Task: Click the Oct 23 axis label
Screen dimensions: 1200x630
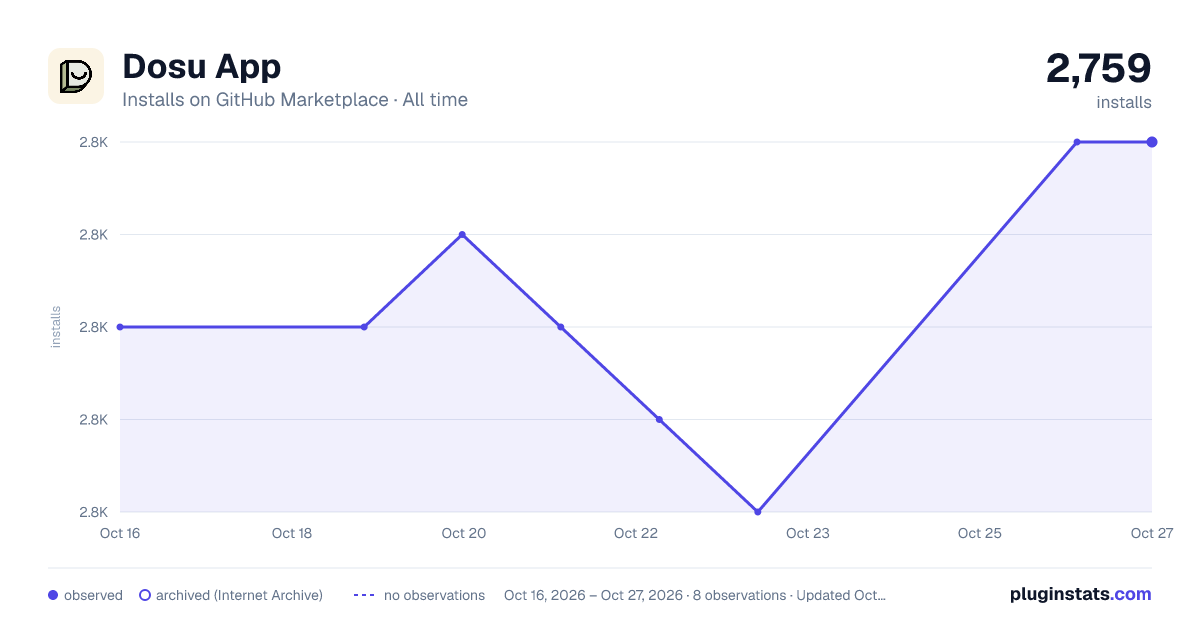Action: point(808,533)
